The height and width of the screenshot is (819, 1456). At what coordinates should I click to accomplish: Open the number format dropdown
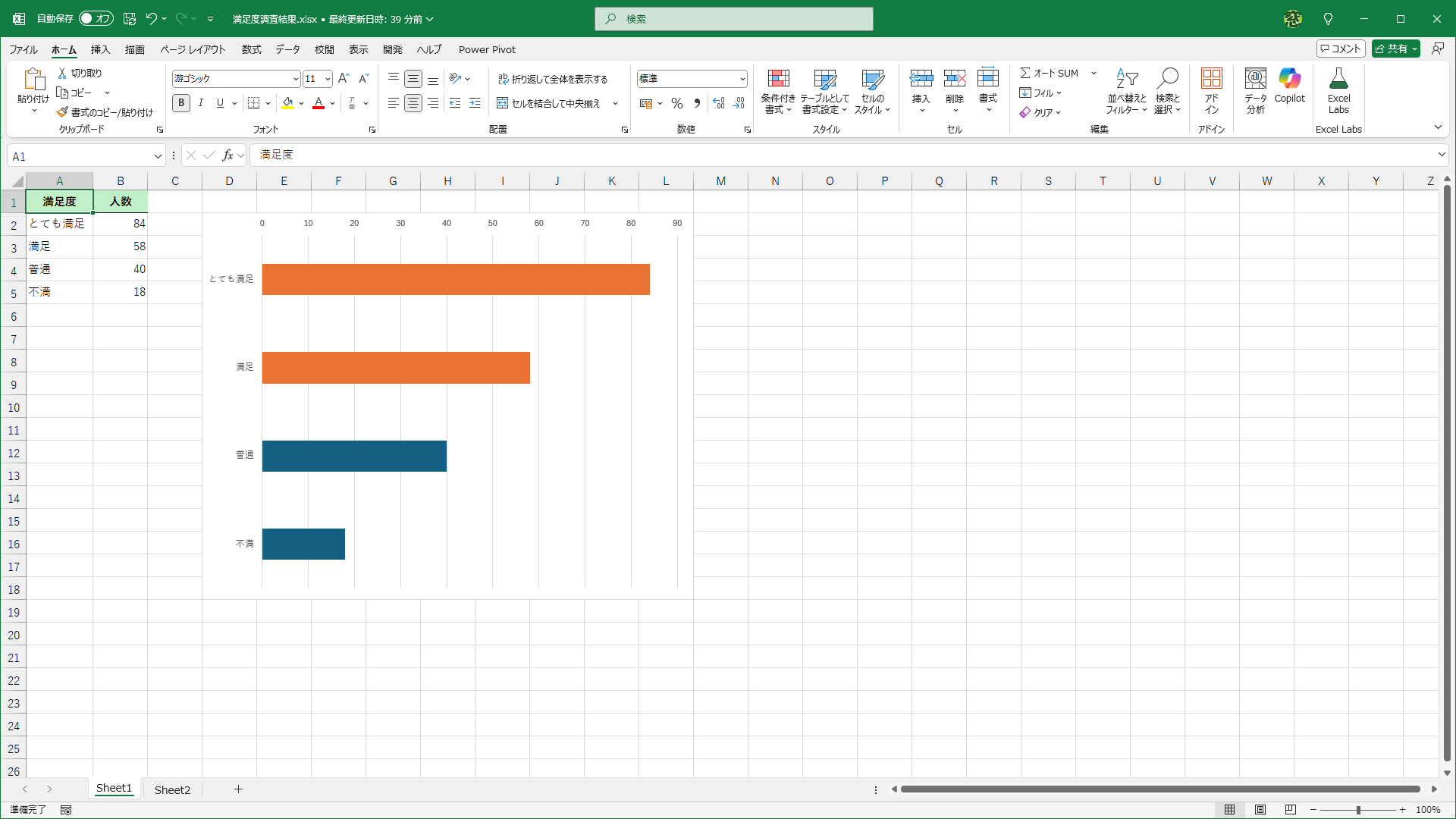(x=742, y=79)
